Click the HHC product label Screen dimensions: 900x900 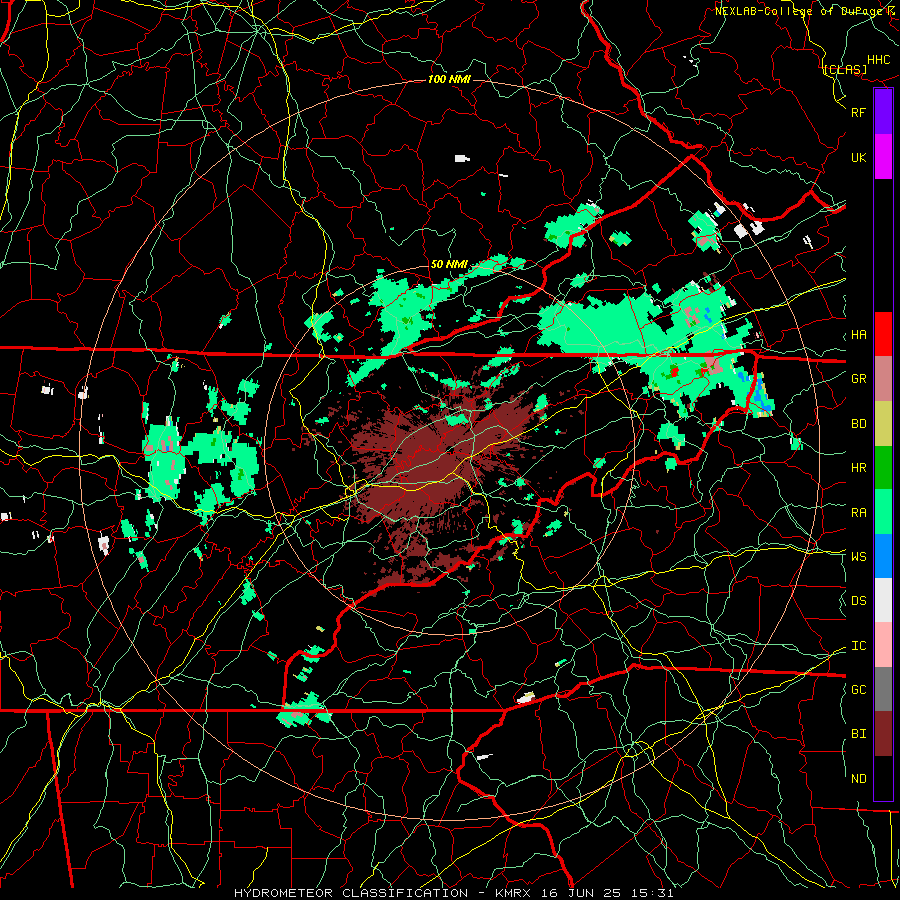click(x=878, y=60)
